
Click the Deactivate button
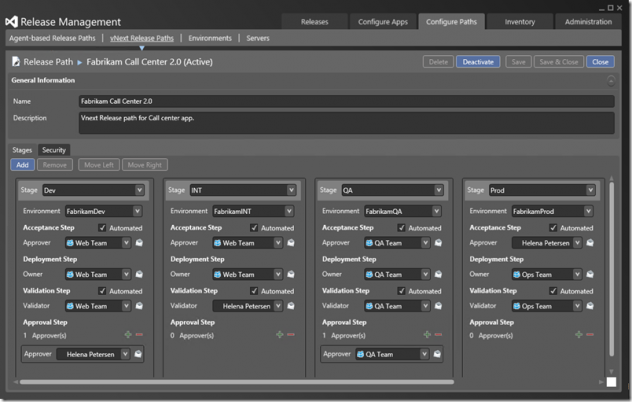pyautogui.click(x=478, y=61)
